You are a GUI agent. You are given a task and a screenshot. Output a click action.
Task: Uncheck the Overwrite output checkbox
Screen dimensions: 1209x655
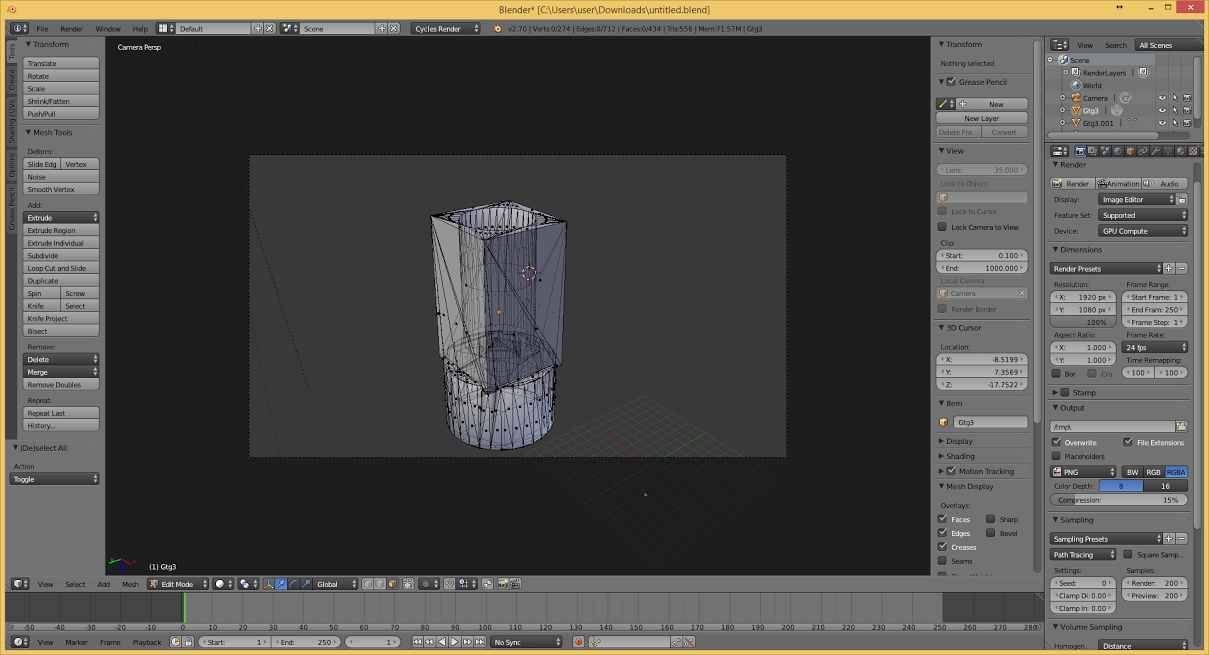[x=1057, y=442]
